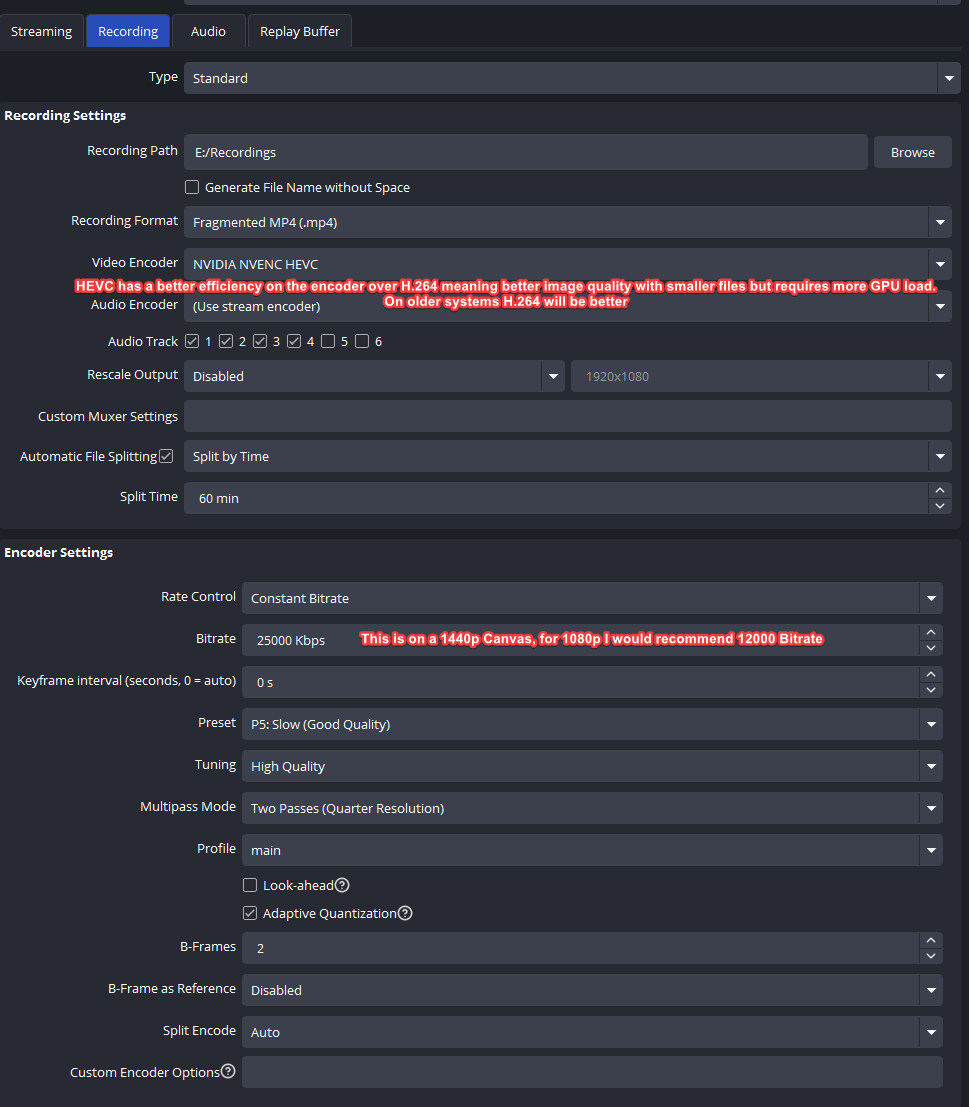Click the Split Time 60 min field
This screenshot has height=1107, width=969.
point(555,498)
